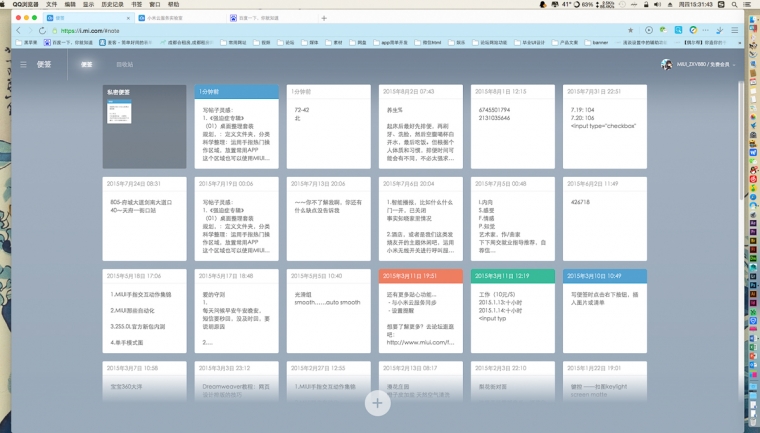Screen dimensions: 760x433
Task: Close the 便签 browser tab
Action: pos(128,18)
